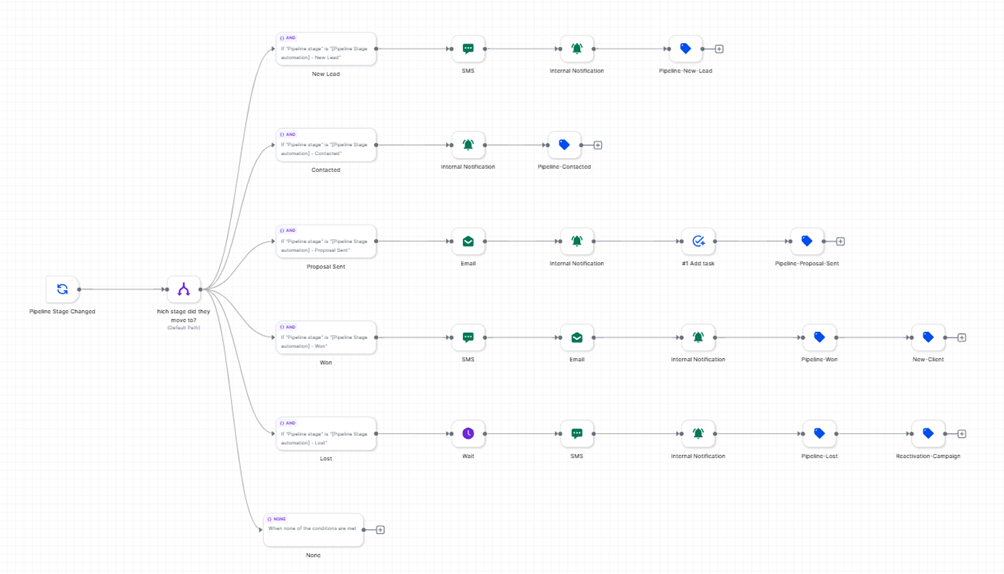Image resolution: width=1004 pixels, height=574 pixels.
Task: Click the '(Default Path)' text
Action: tap(184, 328)
